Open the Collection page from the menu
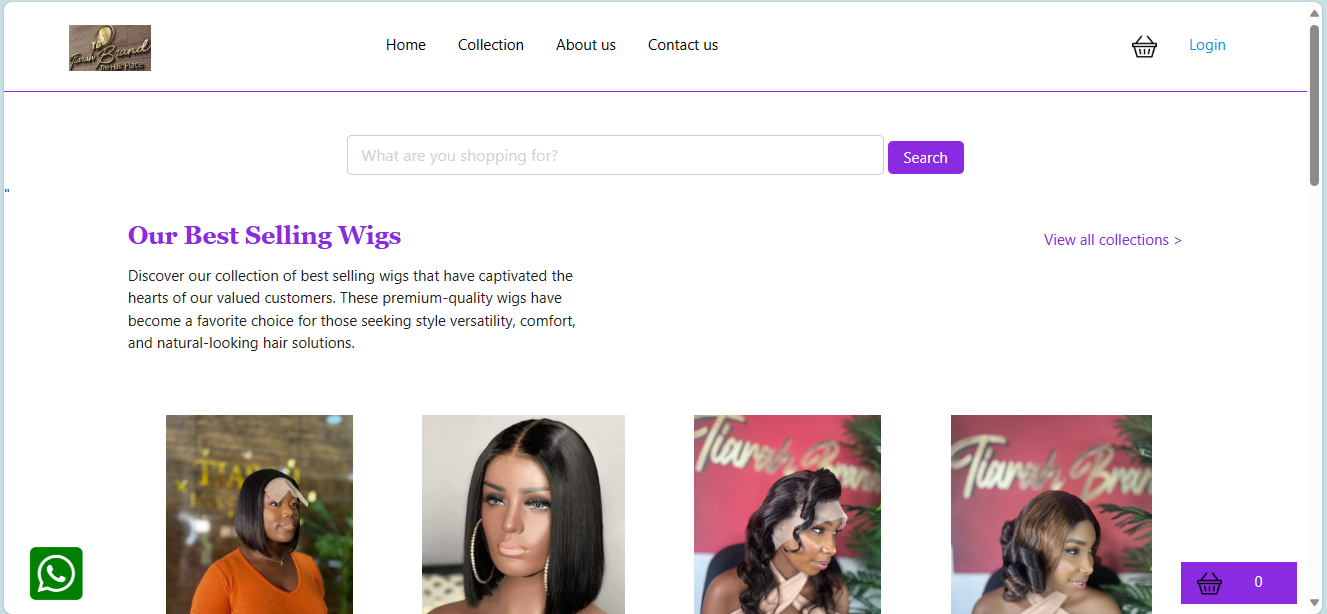The width and height of the screenshot is (1327, 614). (490, 44)
